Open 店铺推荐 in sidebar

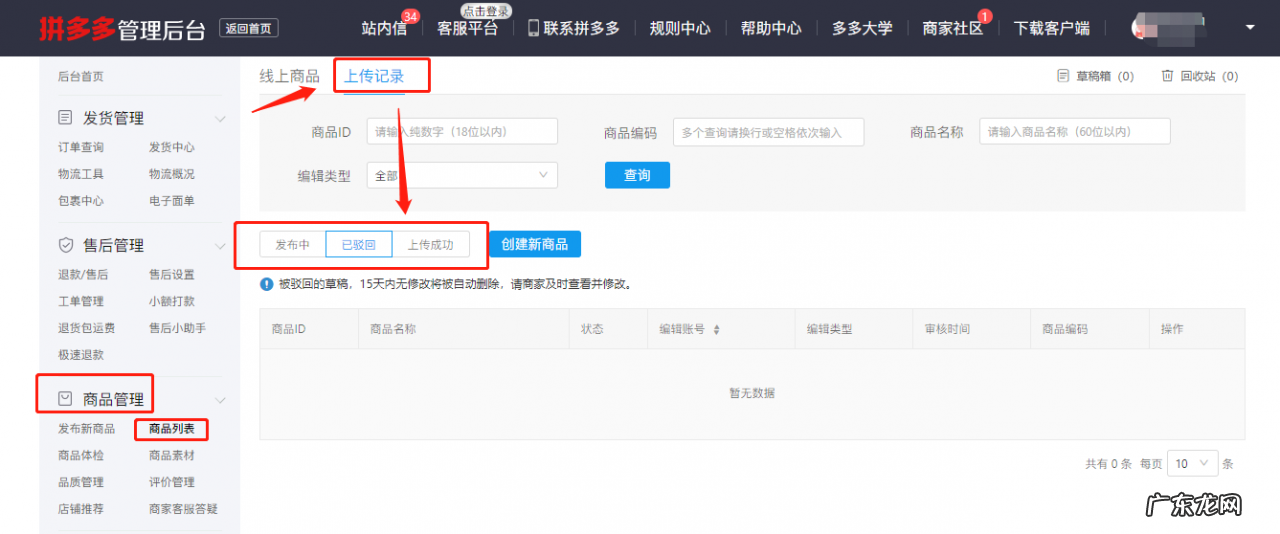81,509
